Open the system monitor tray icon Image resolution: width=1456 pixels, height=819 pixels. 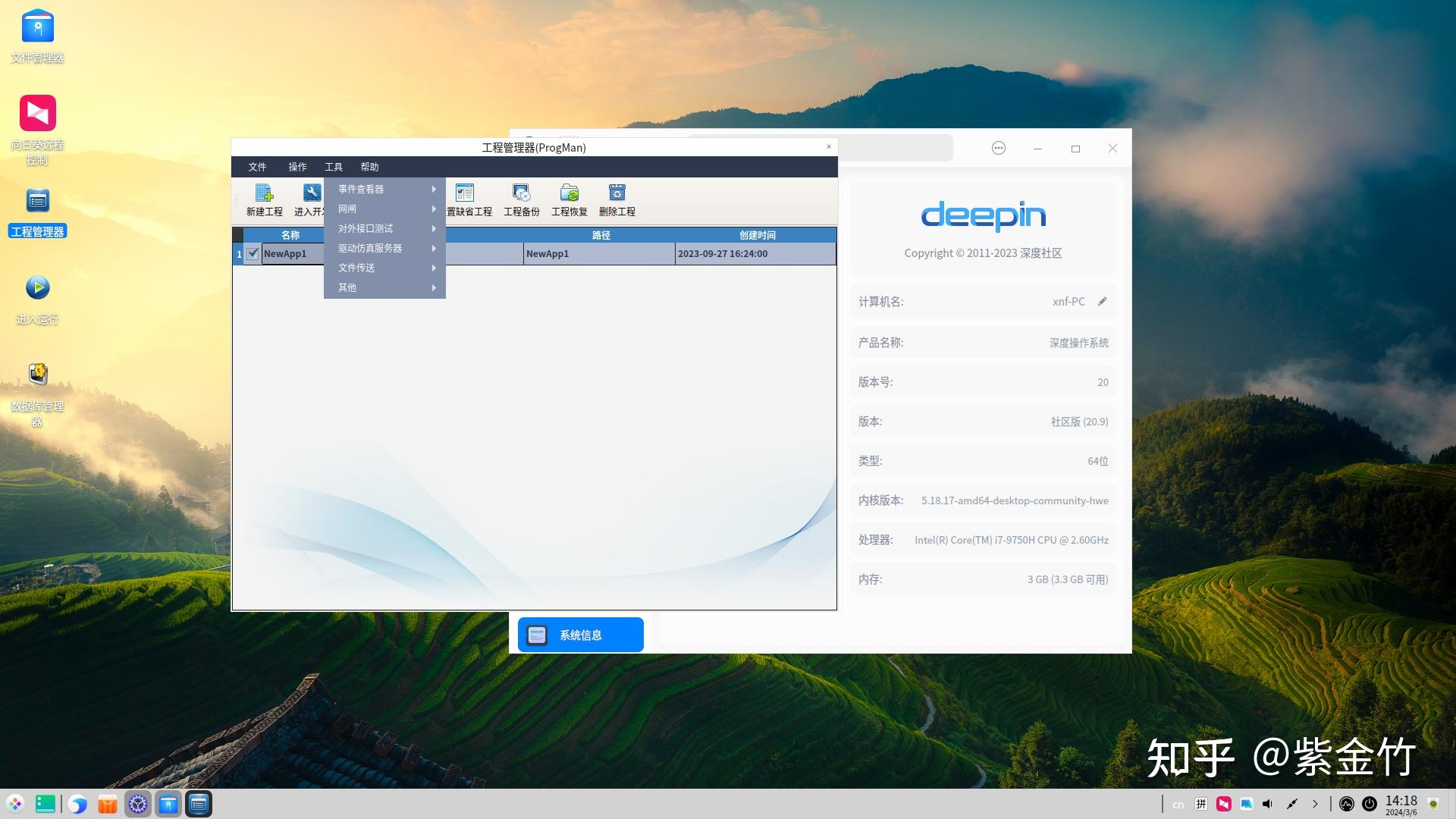coord(1347,804)
